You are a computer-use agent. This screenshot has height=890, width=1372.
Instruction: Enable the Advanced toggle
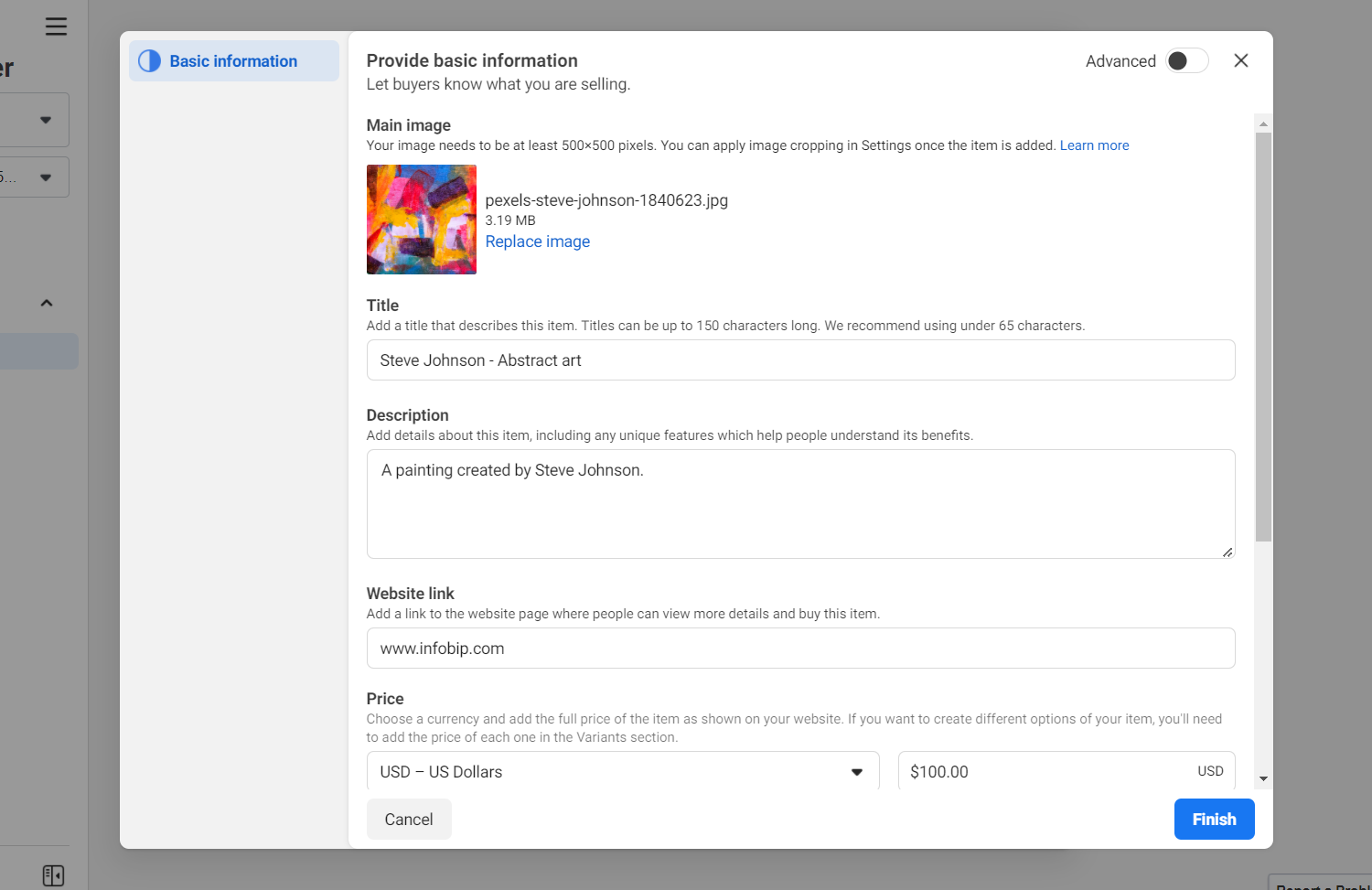pos(1186,61)
